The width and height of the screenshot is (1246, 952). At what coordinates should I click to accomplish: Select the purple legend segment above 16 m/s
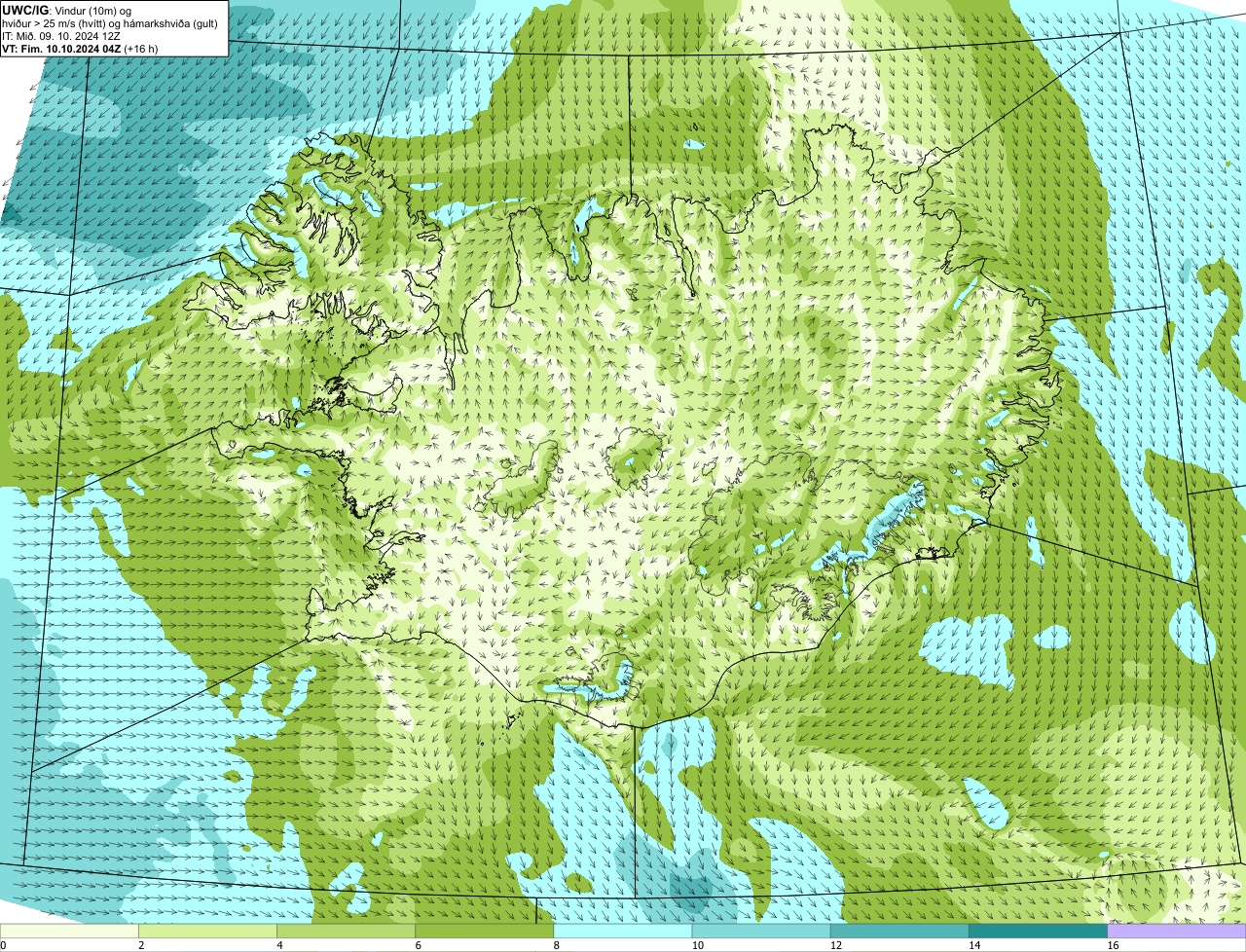[1177, 932]
